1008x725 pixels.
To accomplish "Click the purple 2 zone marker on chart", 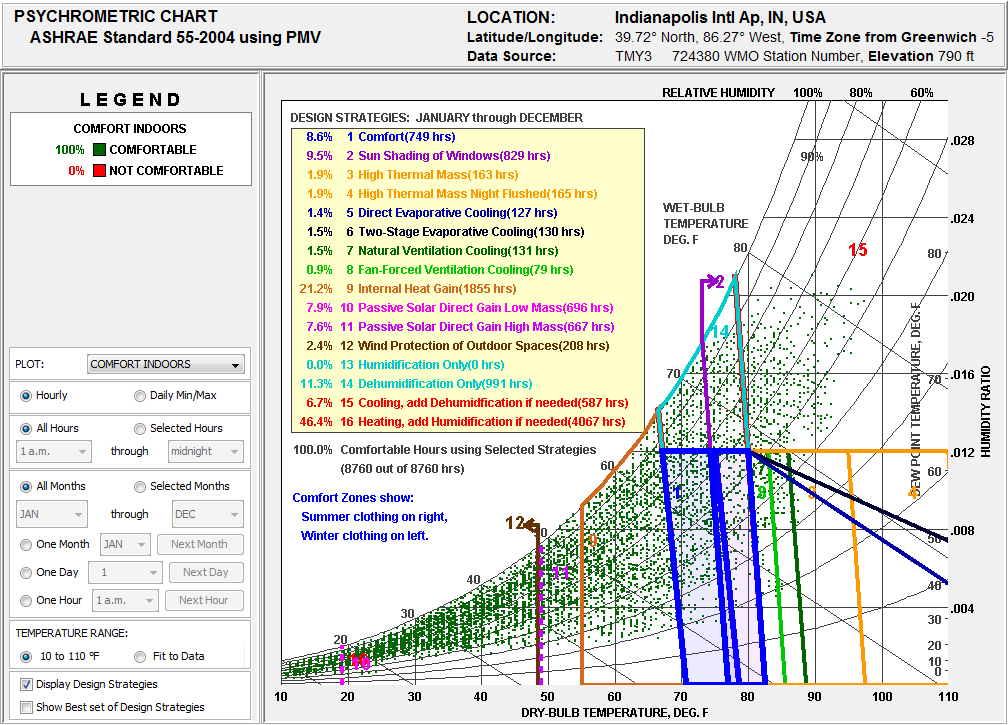I will (719, 282).
